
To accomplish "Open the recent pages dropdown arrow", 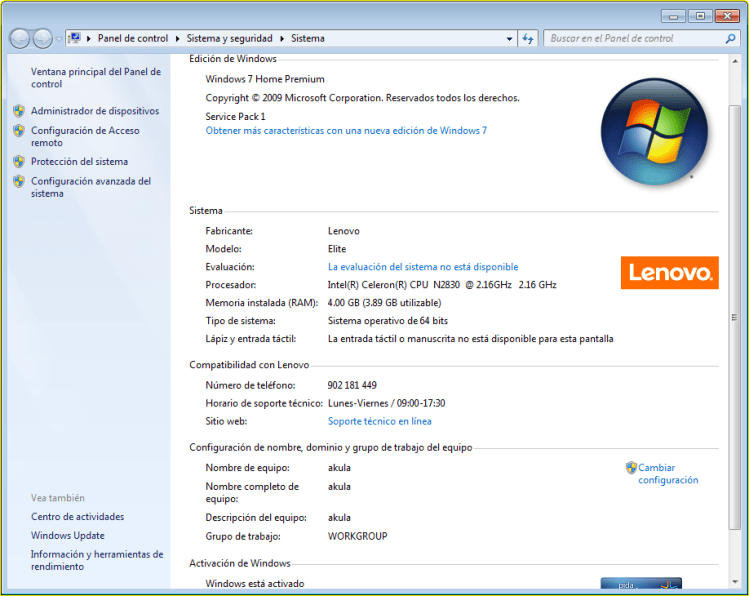I will tap(59, 39).
